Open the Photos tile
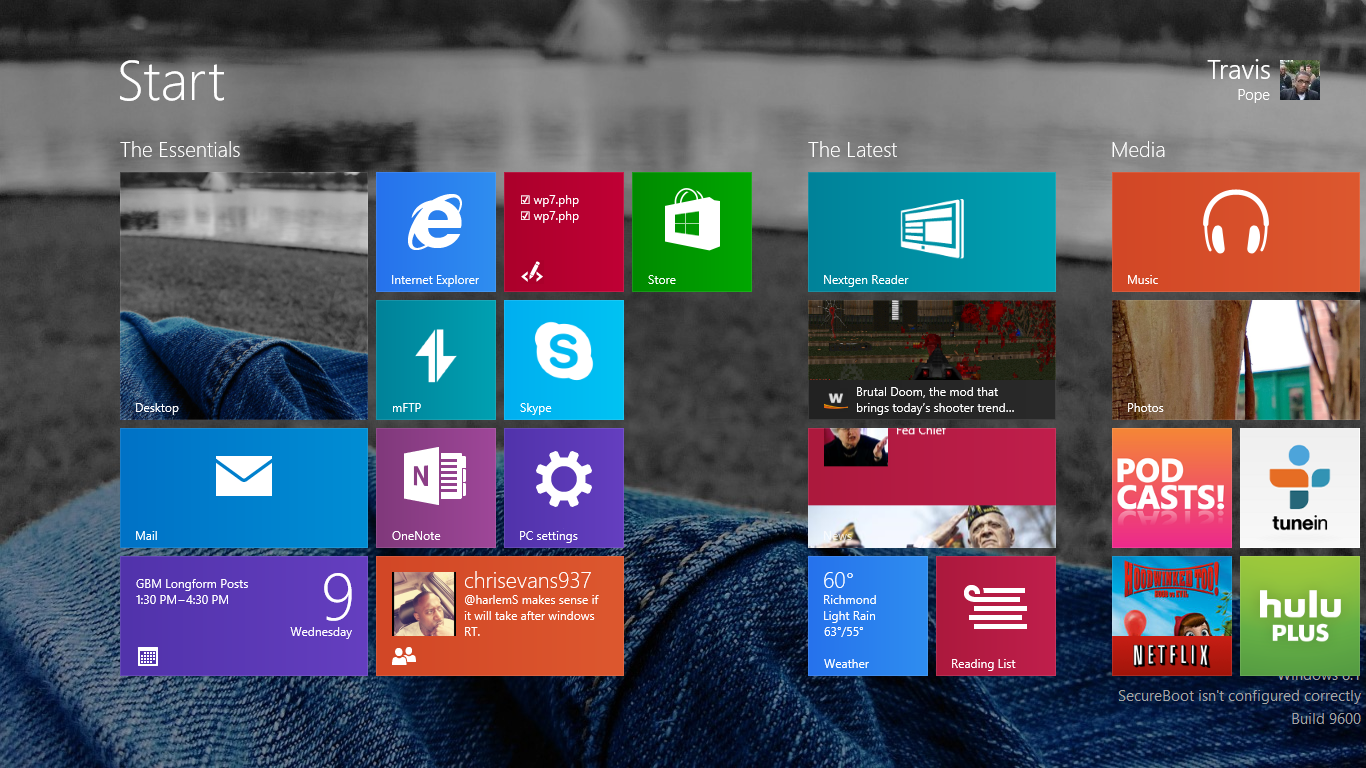This screenshot has width=1366, height=768. tap(1236, 360)
